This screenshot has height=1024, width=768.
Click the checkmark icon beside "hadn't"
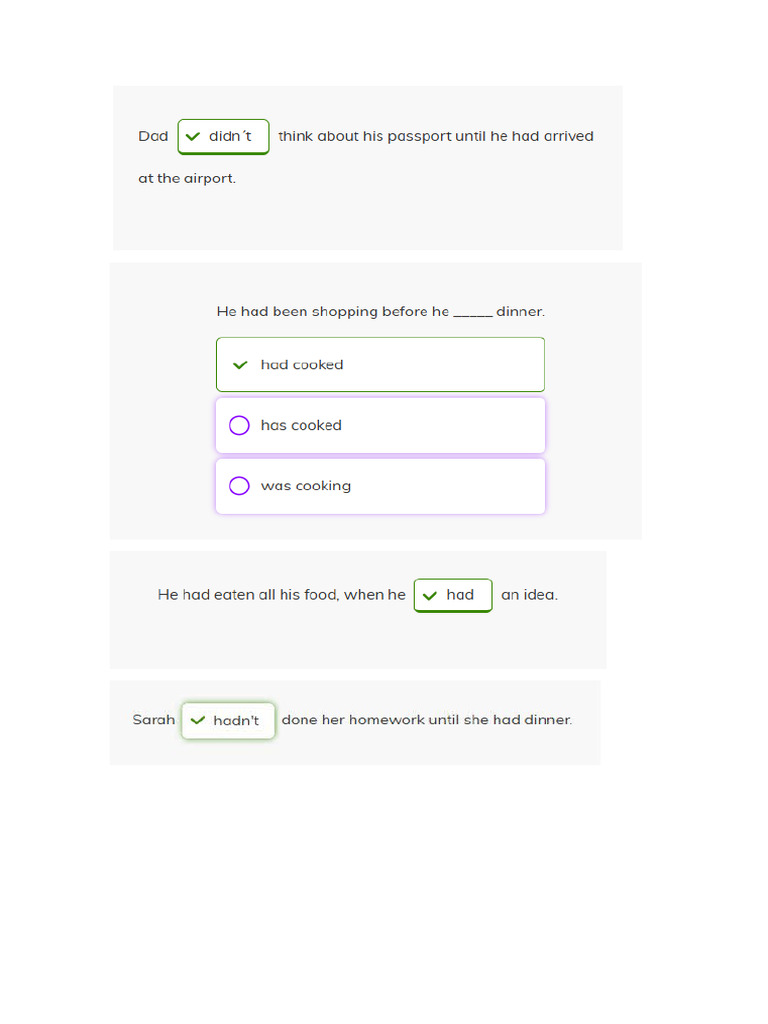pos(197,720)
